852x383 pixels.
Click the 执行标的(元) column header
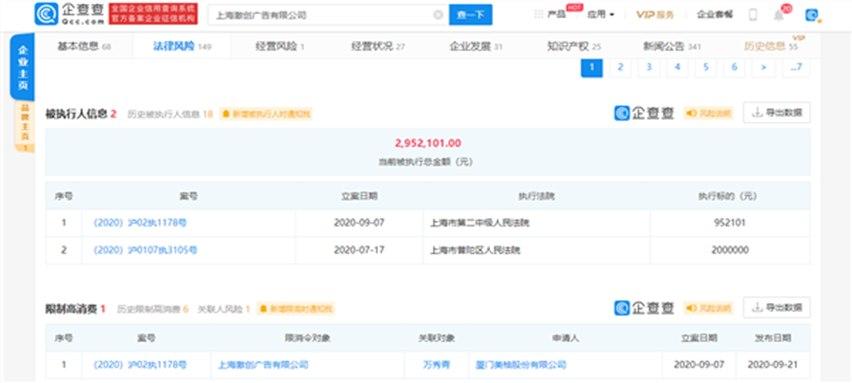[x=730, y=196]
